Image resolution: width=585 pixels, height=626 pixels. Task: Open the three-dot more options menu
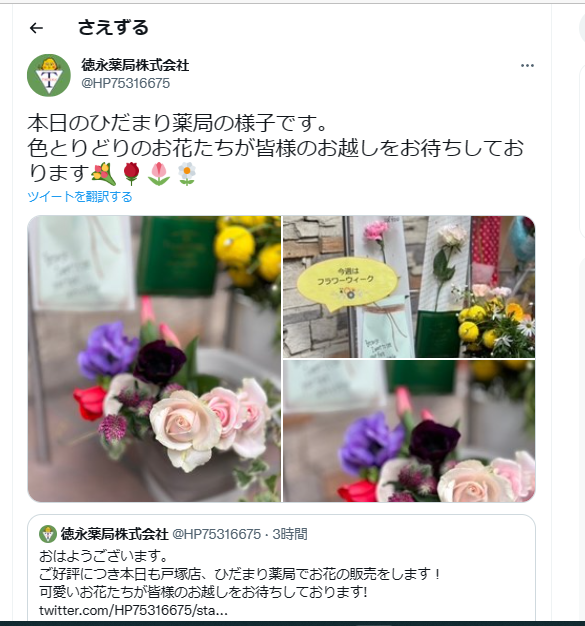527,65
